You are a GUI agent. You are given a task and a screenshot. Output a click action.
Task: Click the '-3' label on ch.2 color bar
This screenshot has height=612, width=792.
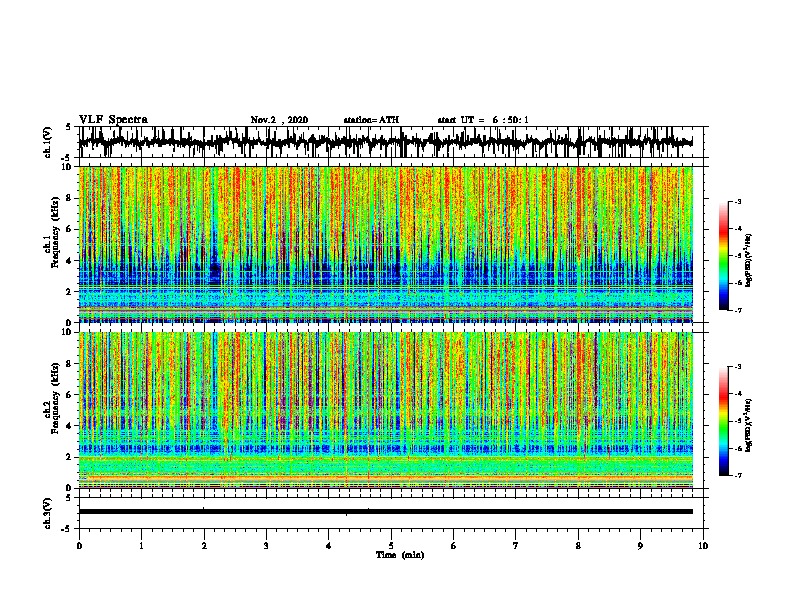738,367
